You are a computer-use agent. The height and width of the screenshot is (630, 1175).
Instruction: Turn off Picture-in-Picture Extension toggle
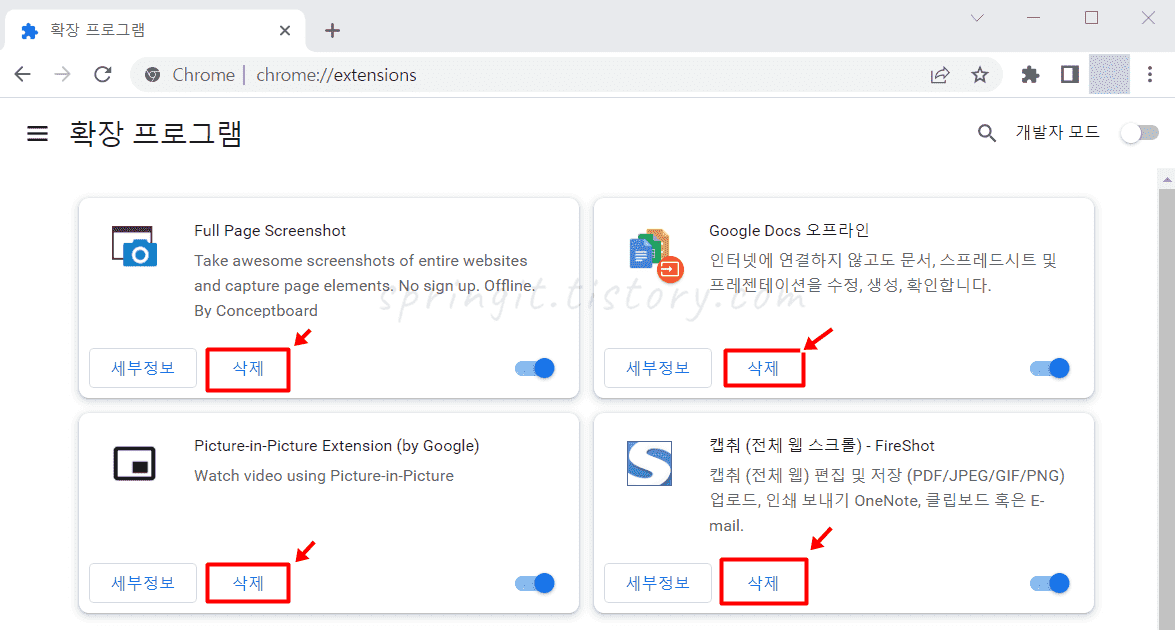click(535, 584)
